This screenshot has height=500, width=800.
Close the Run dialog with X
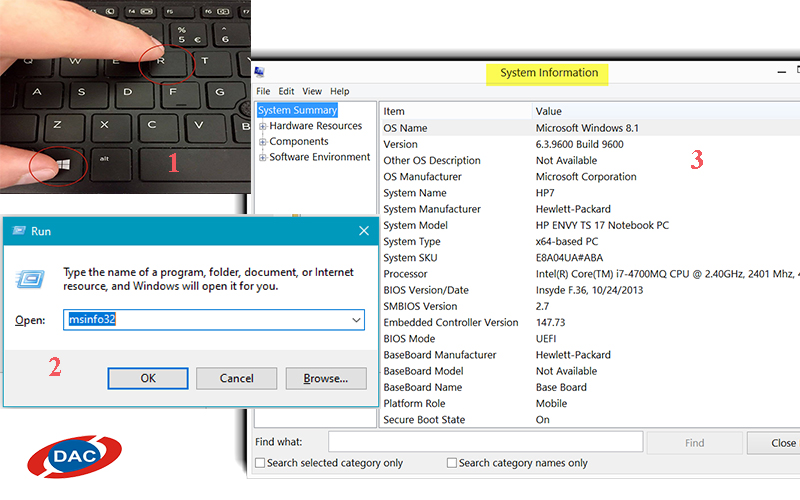364,231
